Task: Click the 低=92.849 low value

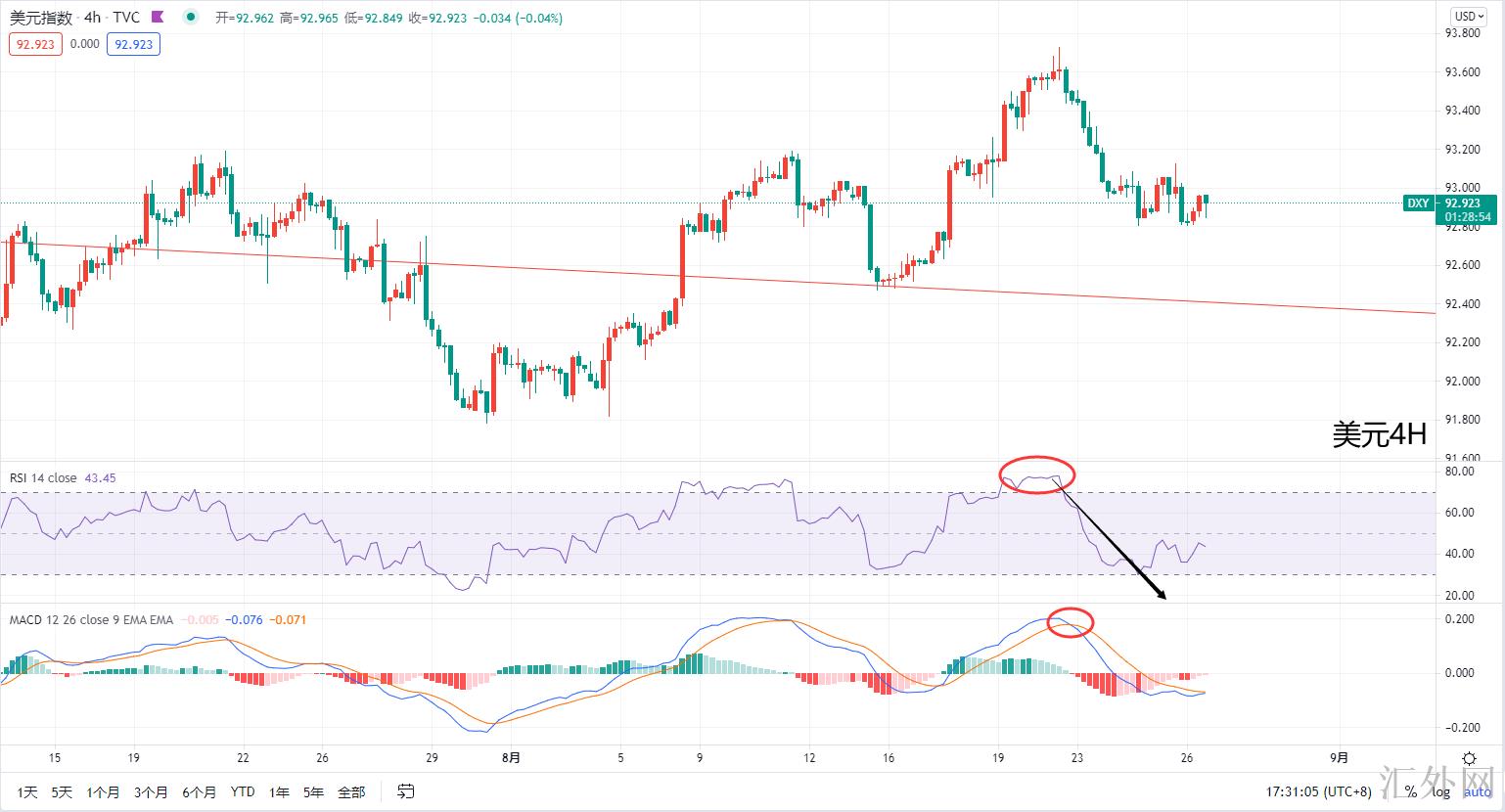Action: (373, 18)
